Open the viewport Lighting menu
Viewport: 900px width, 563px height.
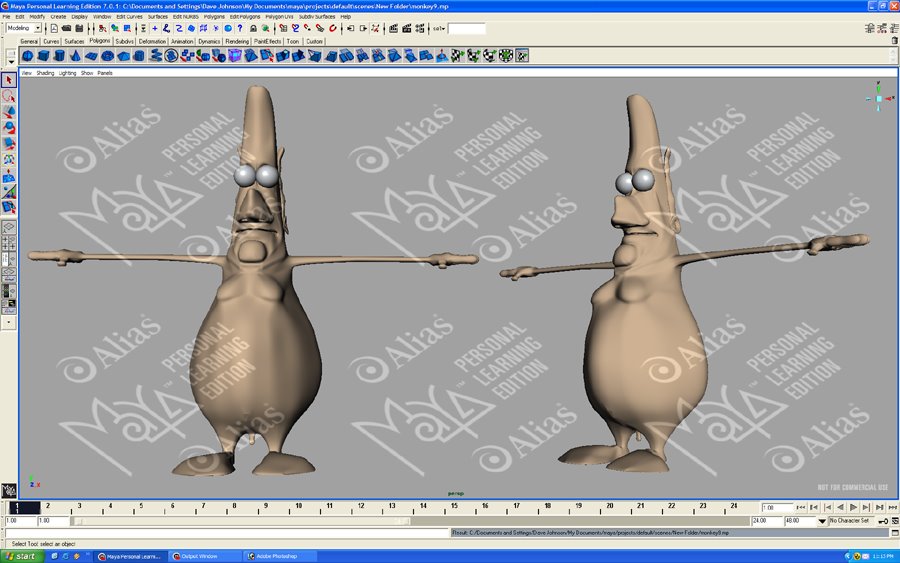(67, 73)
